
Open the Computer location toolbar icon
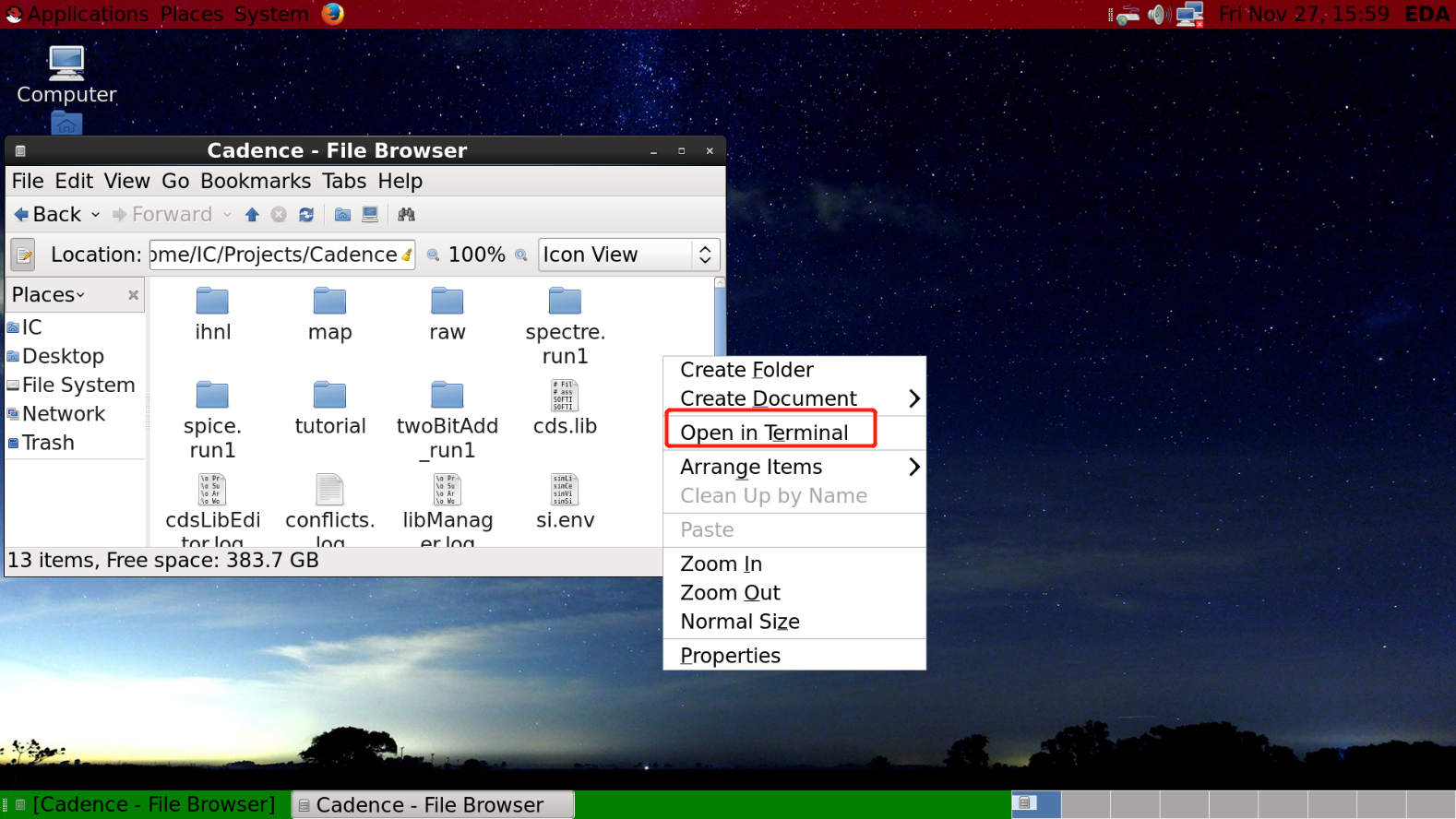point(370,215)
